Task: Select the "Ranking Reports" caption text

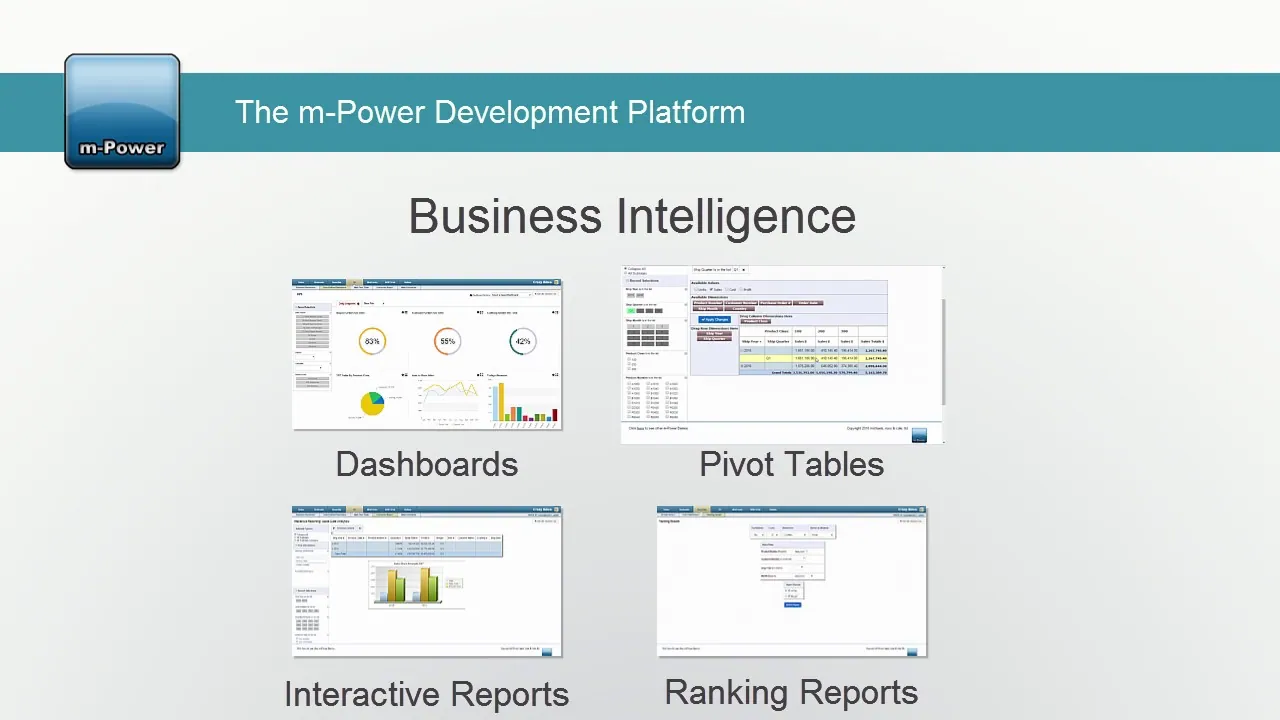Action: click(792, 692)
